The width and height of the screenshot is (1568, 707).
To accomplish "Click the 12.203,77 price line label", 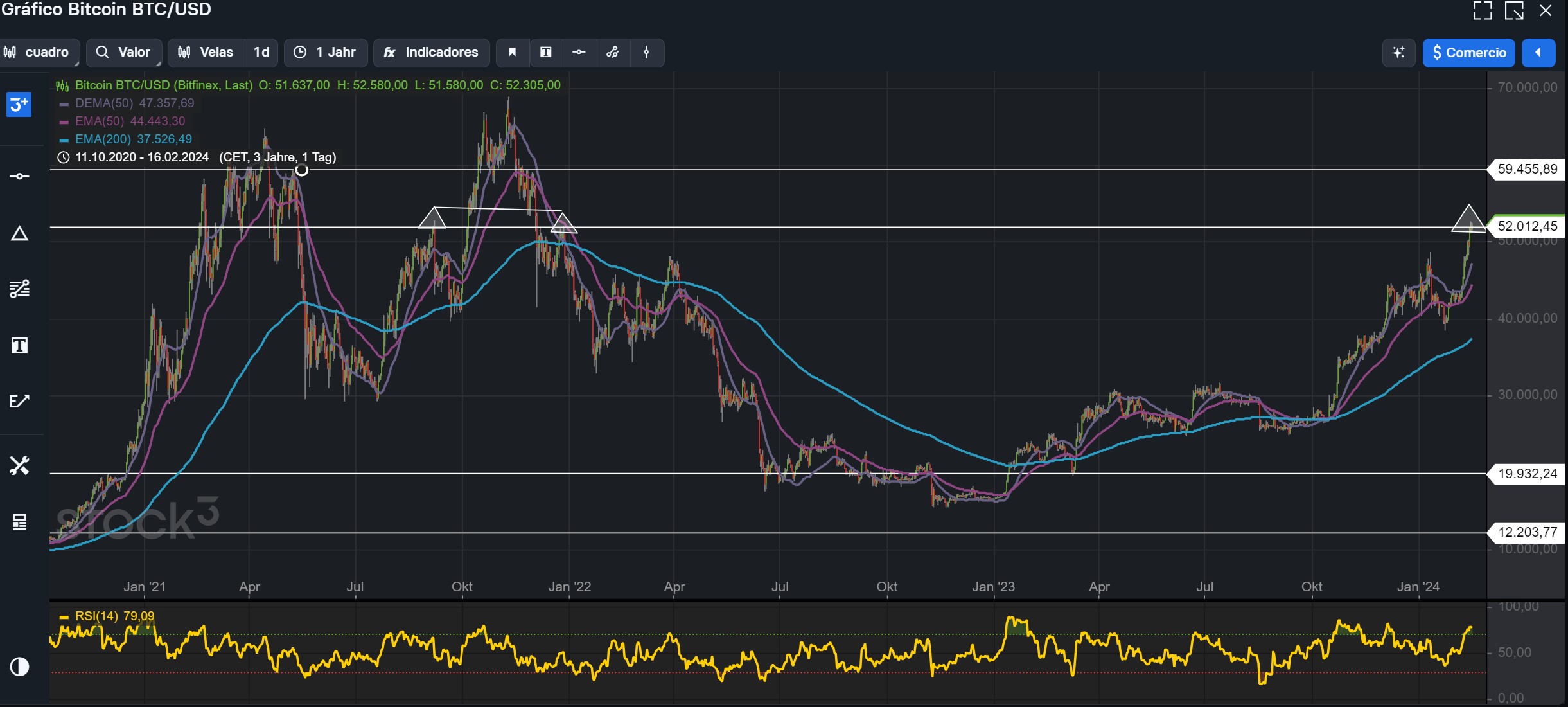I will (1526, 532).
